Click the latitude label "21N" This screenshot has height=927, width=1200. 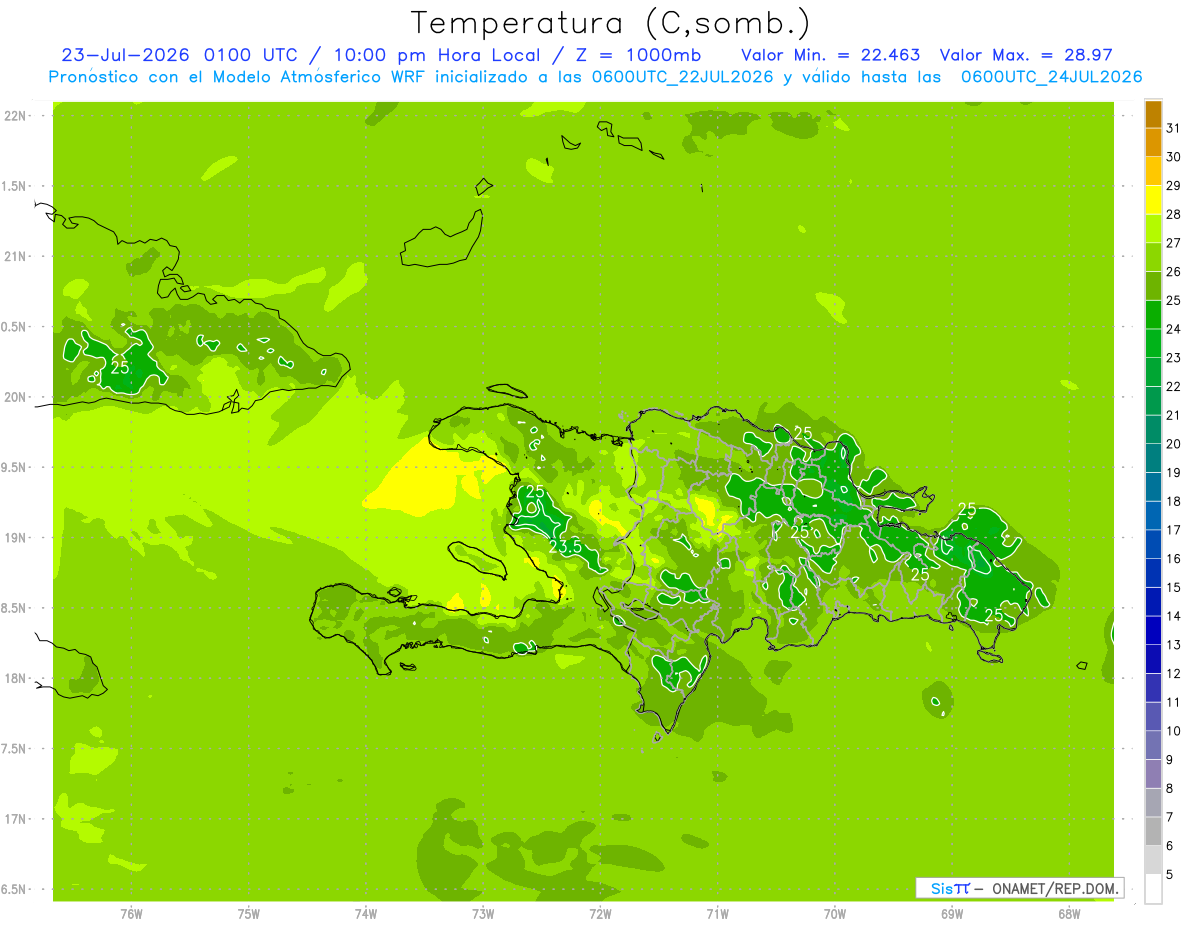click(15, 257)
